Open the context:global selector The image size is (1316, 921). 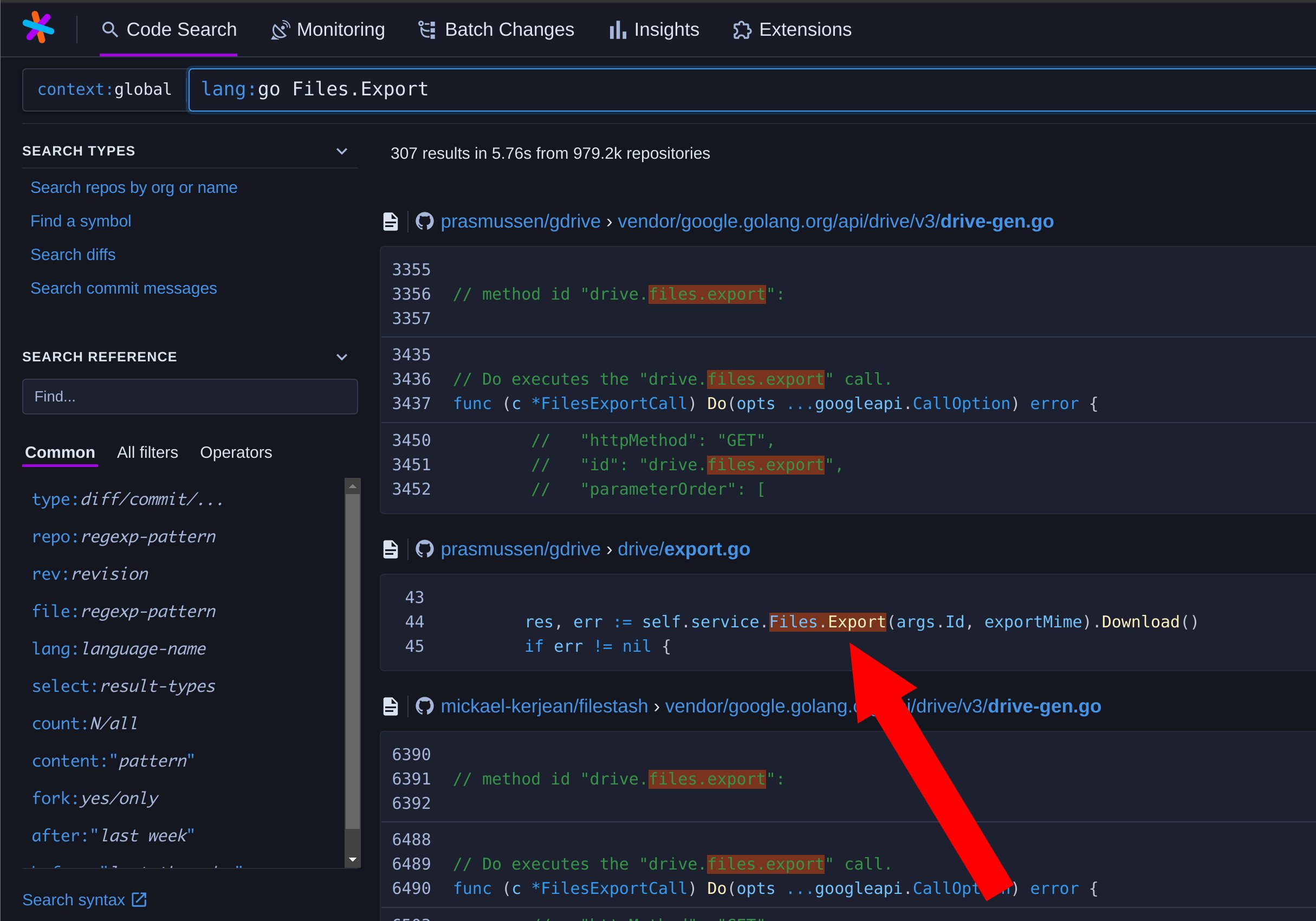tap(105, 89)
